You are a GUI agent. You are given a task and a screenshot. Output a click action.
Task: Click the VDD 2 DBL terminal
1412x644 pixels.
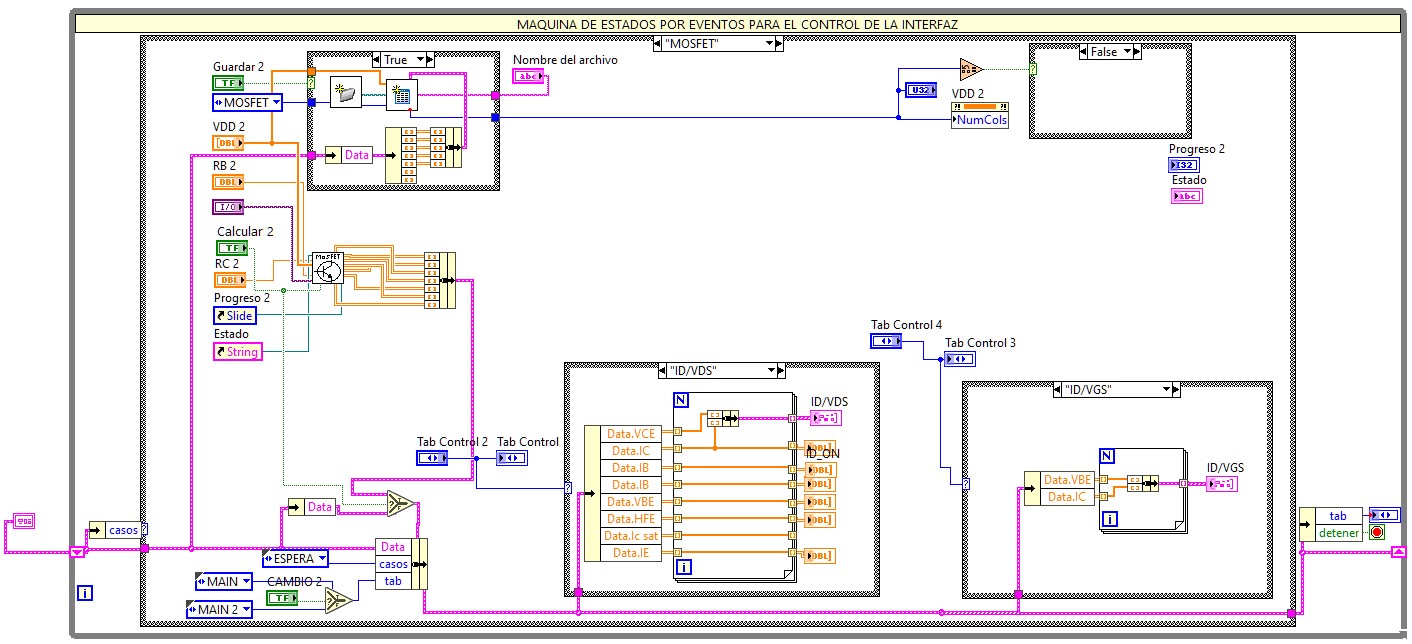(228, 143)
